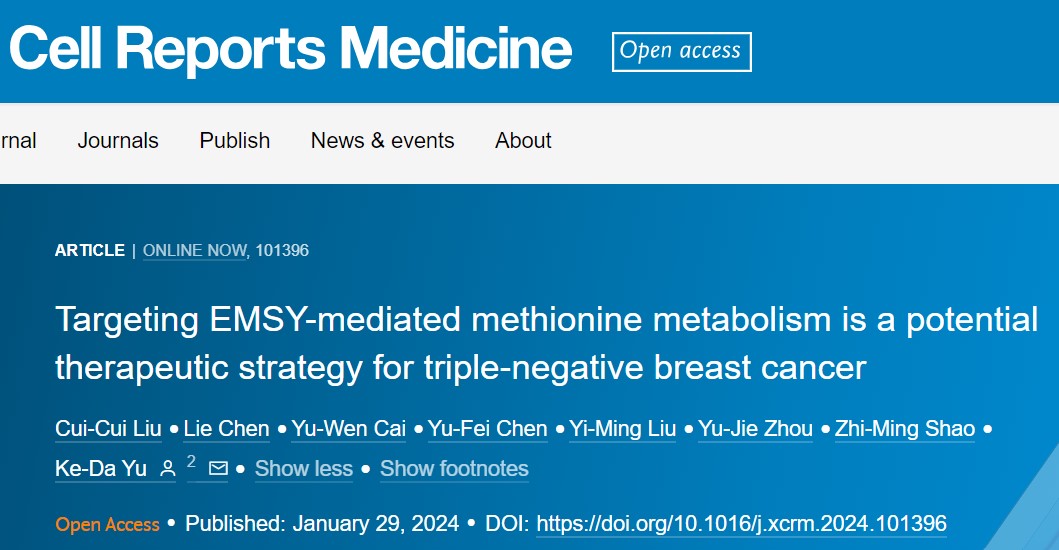1059x550 pixels.
Task: Open author Yu-Fei Chen's details
Action: coord(488,428)
